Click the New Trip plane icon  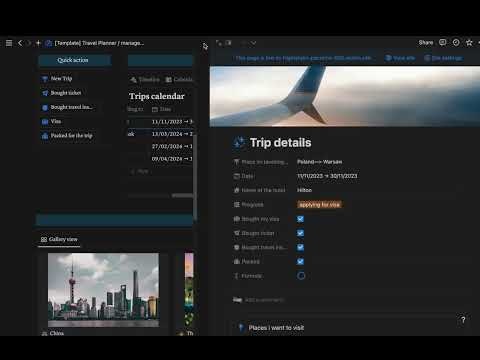(45, 79)
